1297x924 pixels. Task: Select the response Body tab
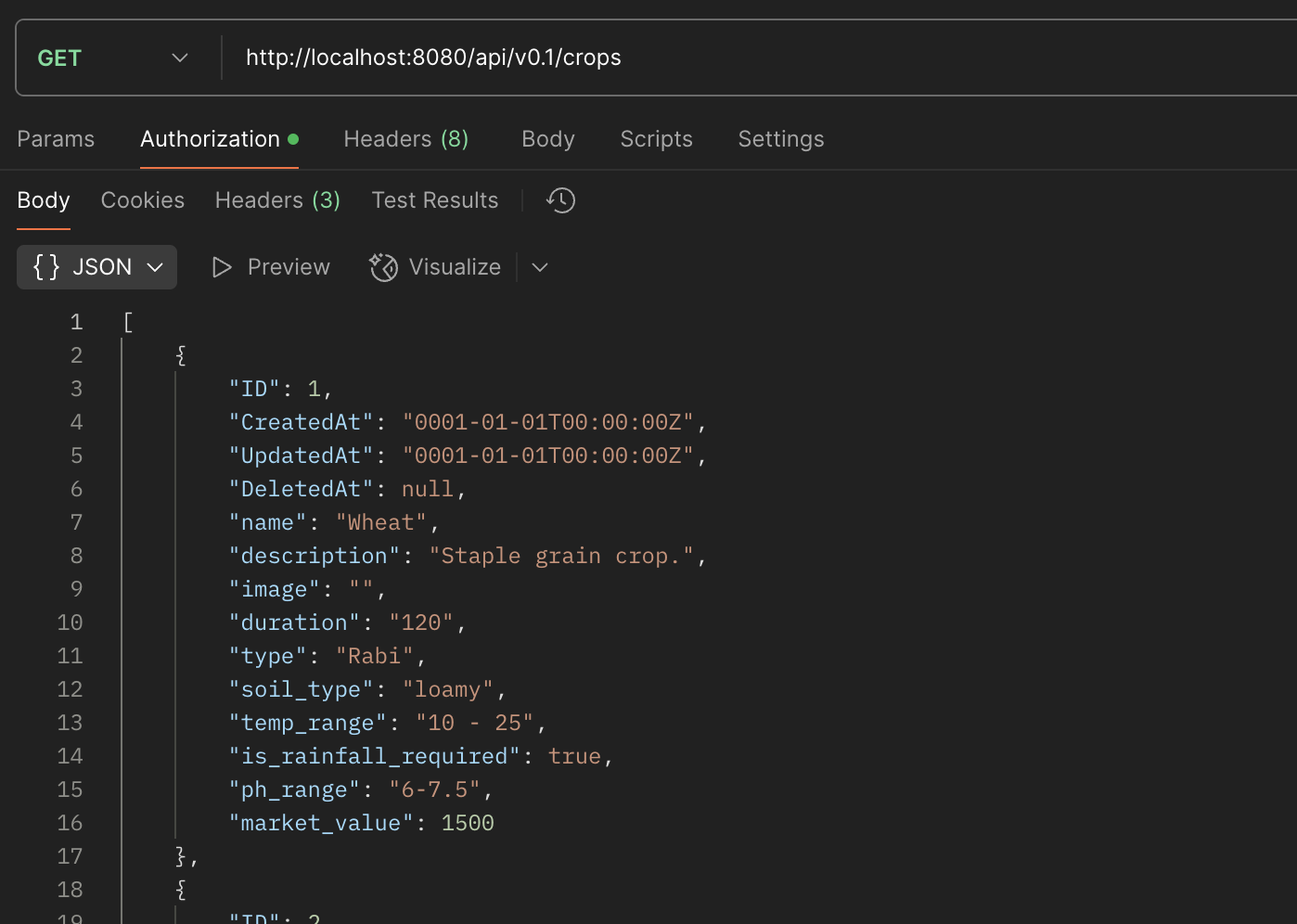point(44,200)
